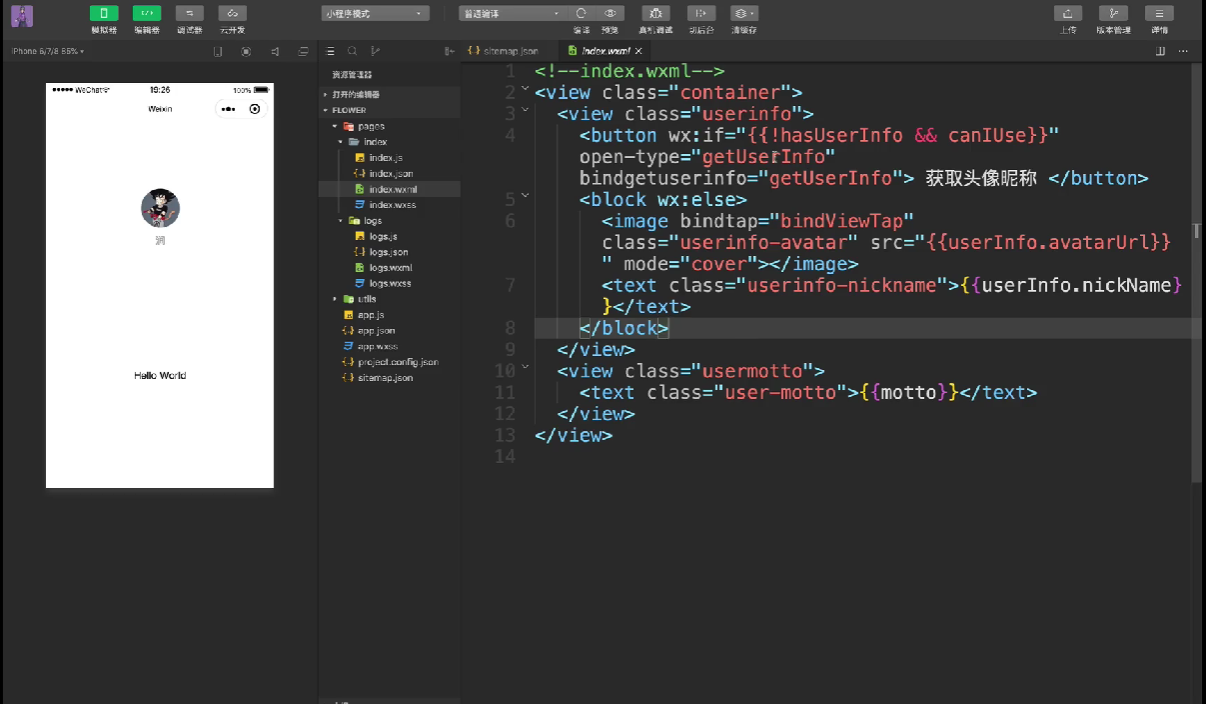
Task: Expand the utils folder
Action: pos(389,299)
